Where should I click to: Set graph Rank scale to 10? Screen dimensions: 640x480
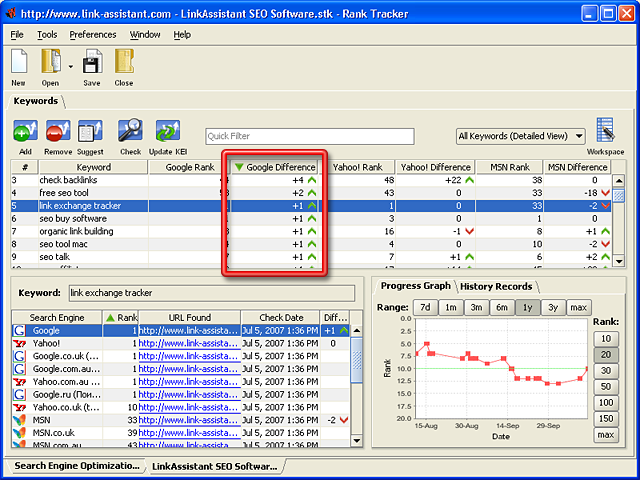(606, 339)
